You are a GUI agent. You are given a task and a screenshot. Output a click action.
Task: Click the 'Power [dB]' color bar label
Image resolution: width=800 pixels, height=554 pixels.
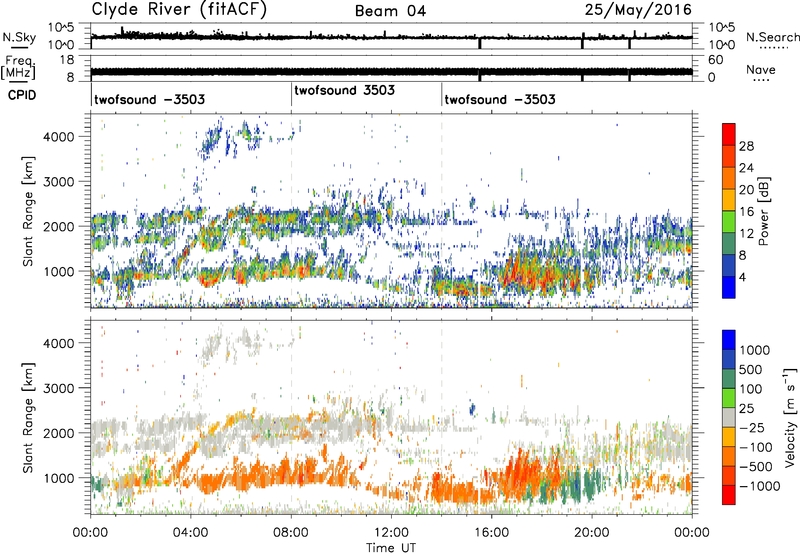point(764,211)
